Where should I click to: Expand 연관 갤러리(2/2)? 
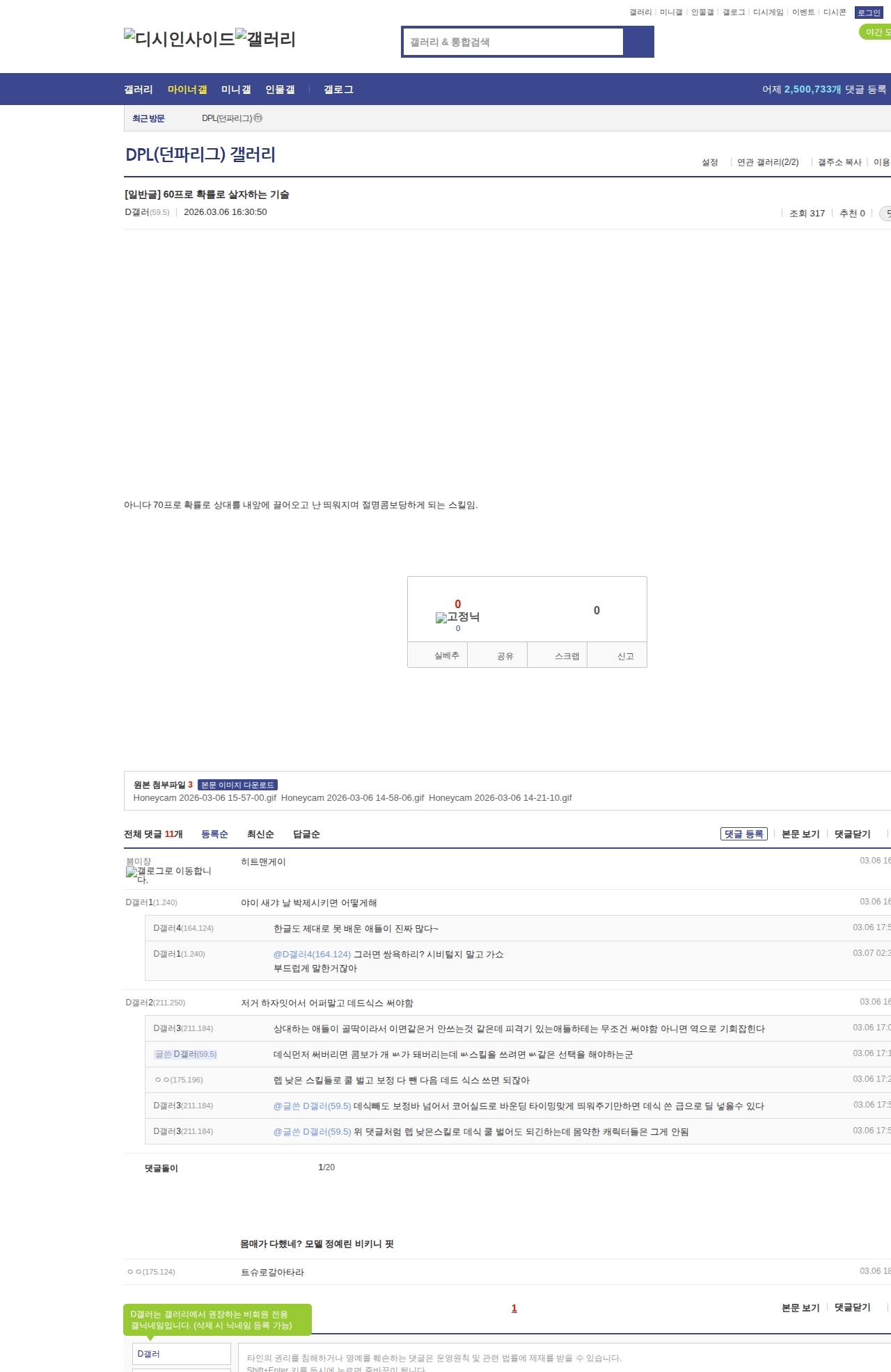coord(768,162)
